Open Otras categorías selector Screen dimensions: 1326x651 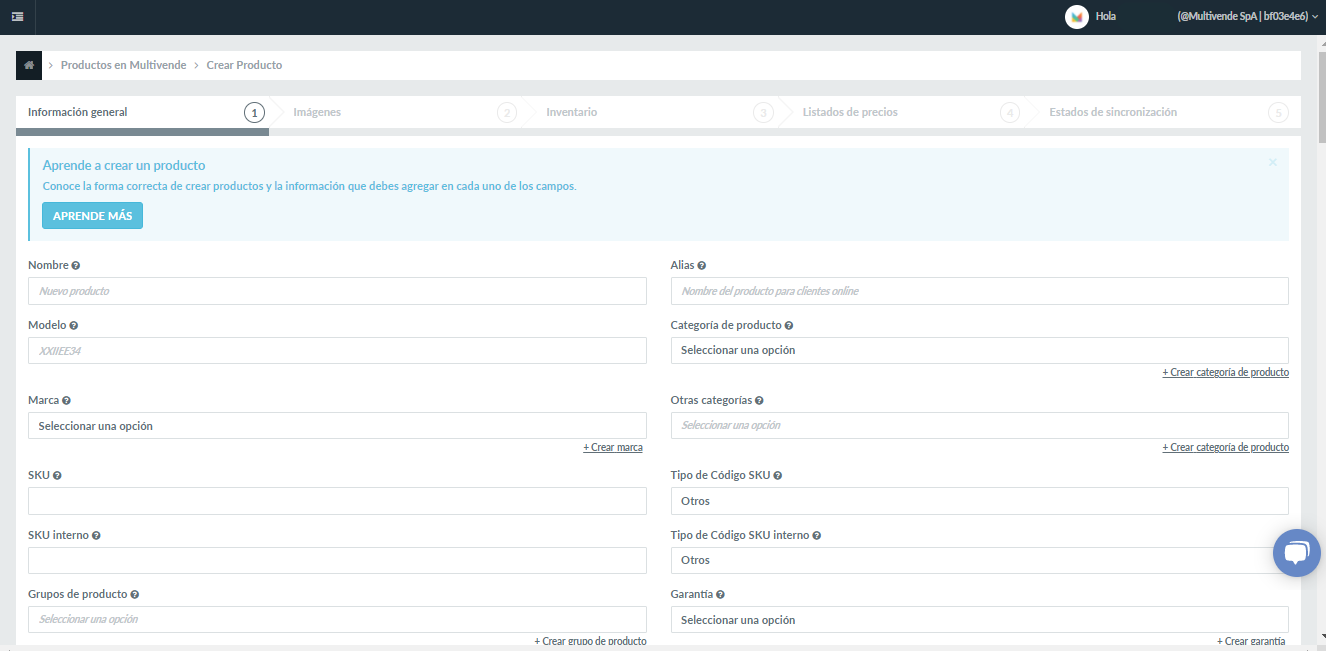pos(979,425)
